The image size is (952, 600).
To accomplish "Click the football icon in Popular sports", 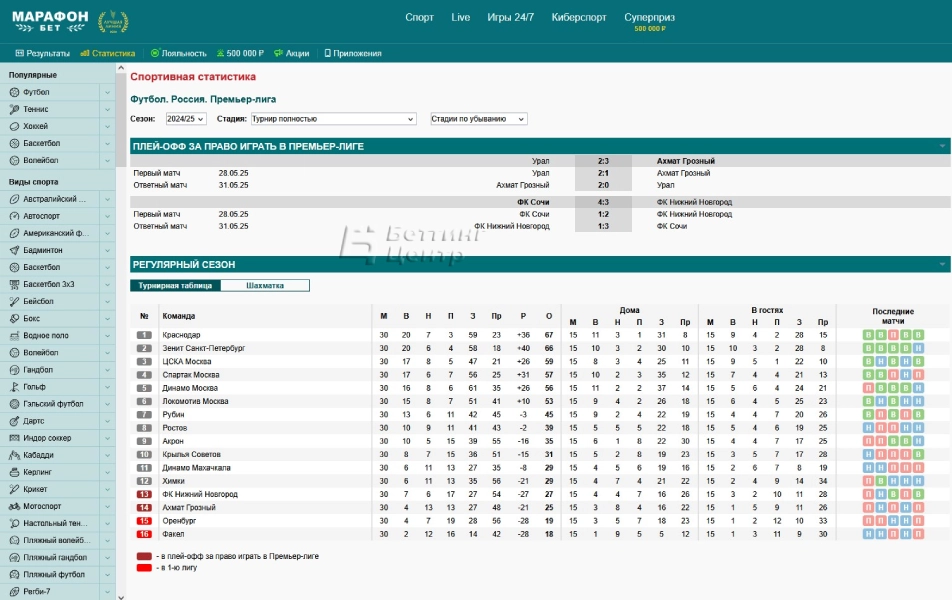I will point(15,92).
